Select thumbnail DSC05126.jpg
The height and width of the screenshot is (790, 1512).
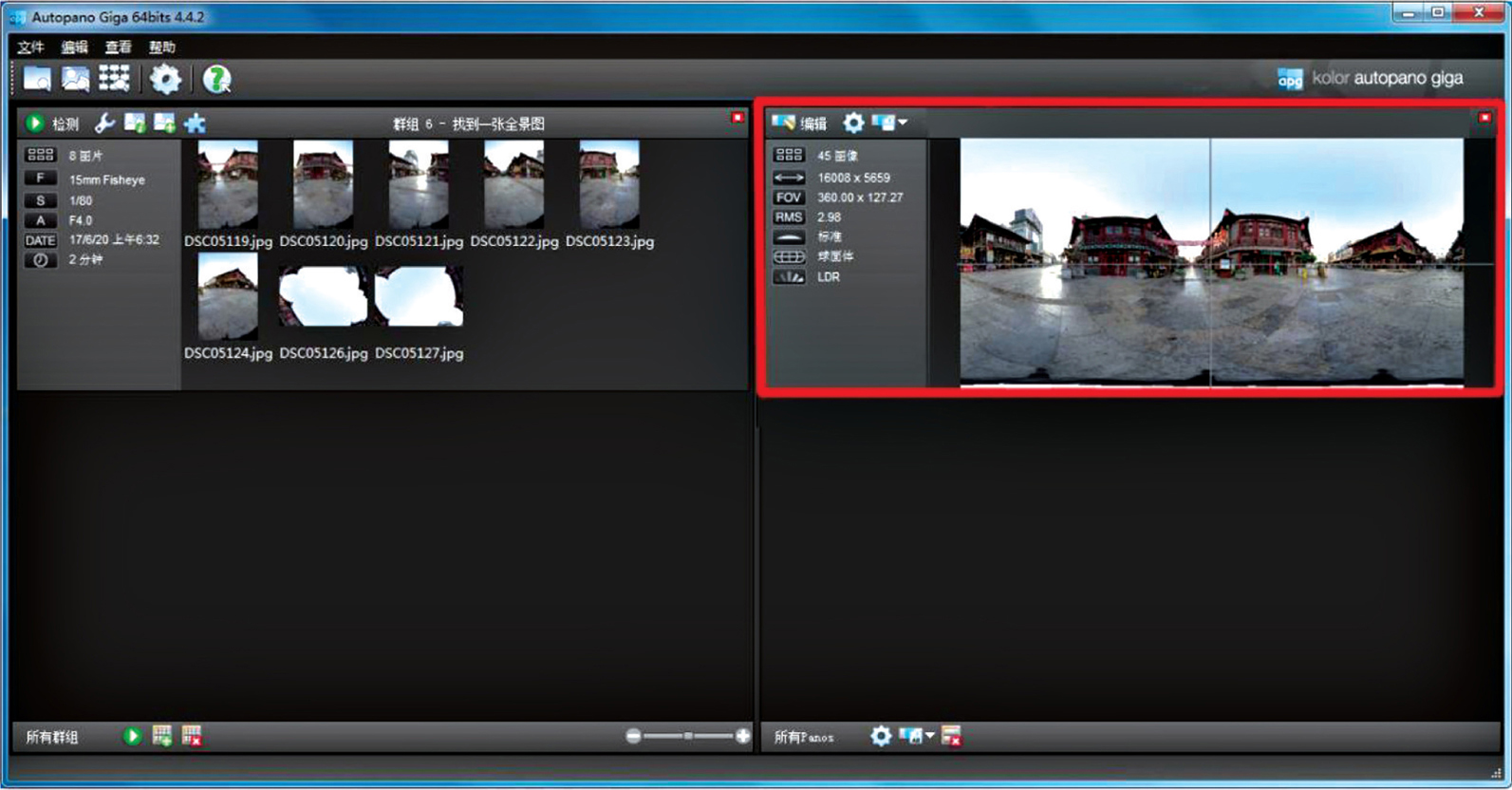(x=323, y=296)
